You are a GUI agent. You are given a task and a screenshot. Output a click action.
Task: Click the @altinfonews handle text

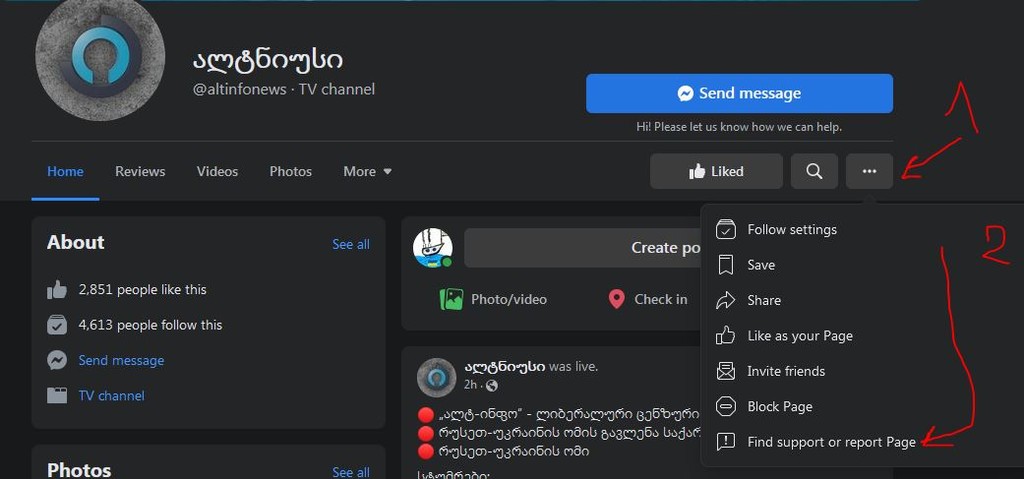point(240,90)
